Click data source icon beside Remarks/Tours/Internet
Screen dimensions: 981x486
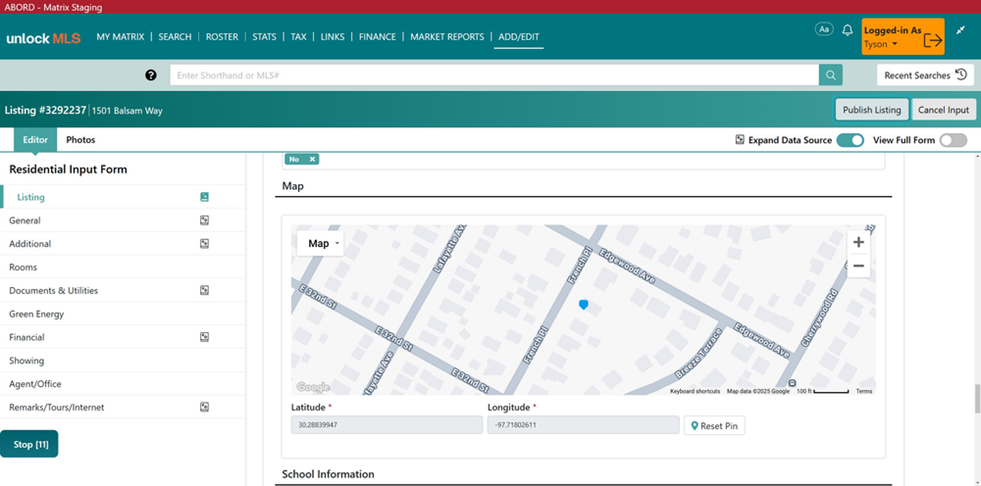[205, 407]
